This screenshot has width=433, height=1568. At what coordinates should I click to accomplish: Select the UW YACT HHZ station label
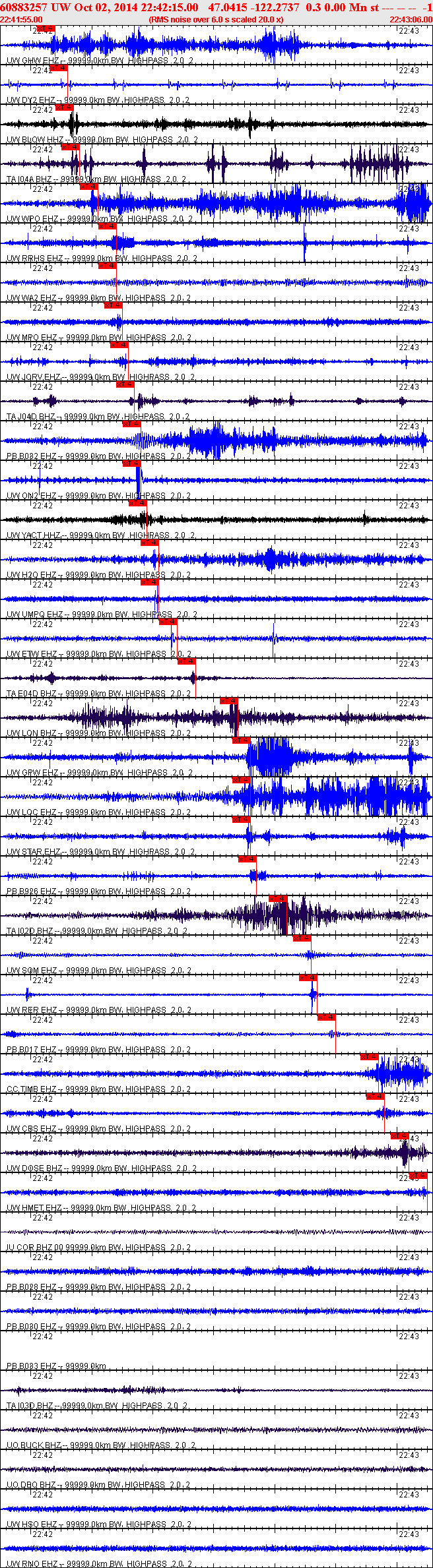coord(35,535)
